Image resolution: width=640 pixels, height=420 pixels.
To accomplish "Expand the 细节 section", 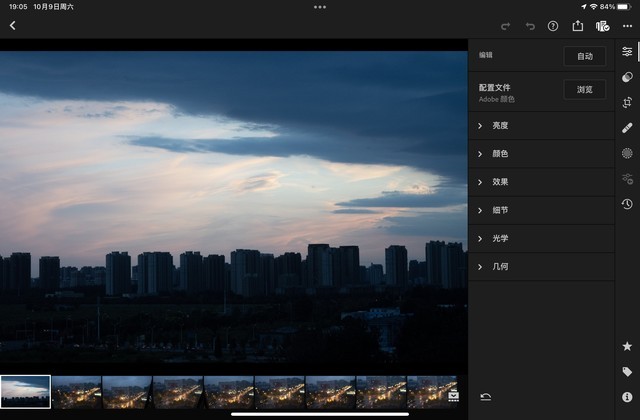I will tap(541, 210).
